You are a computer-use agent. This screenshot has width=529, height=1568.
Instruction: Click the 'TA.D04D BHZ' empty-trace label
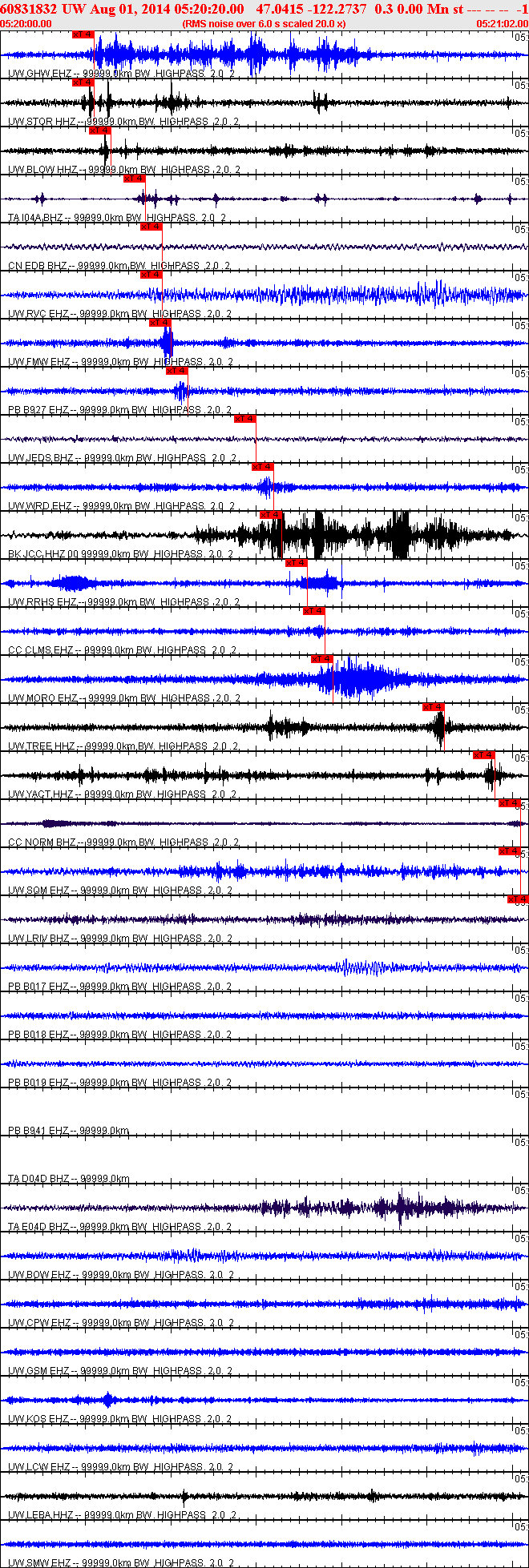tap(39, 1179)
